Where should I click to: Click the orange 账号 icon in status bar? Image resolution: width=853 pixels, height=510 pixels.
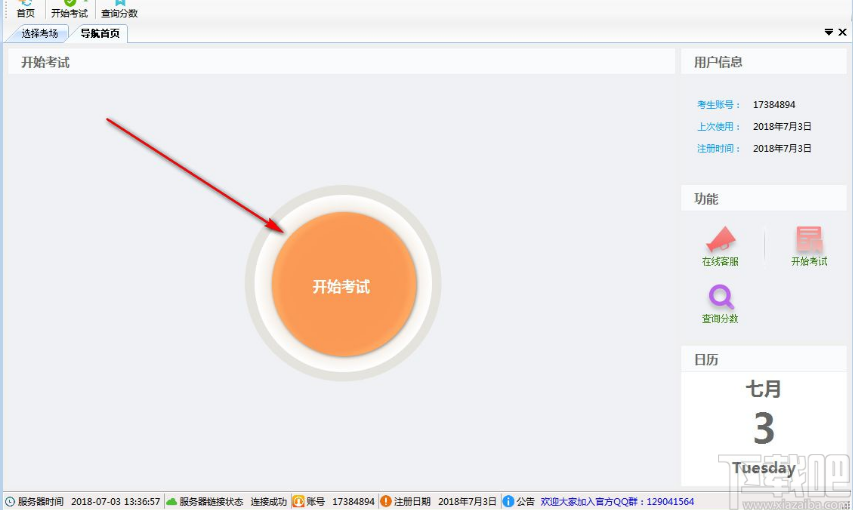pyautogui.click(x=298, y=501)
